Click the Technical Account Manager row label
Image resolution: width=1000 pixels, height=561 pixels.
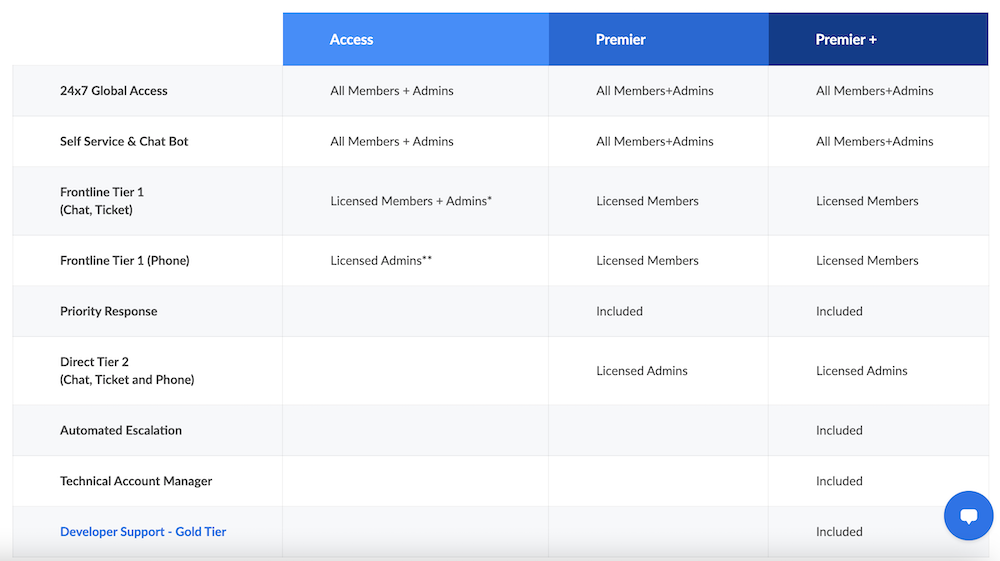coord(136,481)
